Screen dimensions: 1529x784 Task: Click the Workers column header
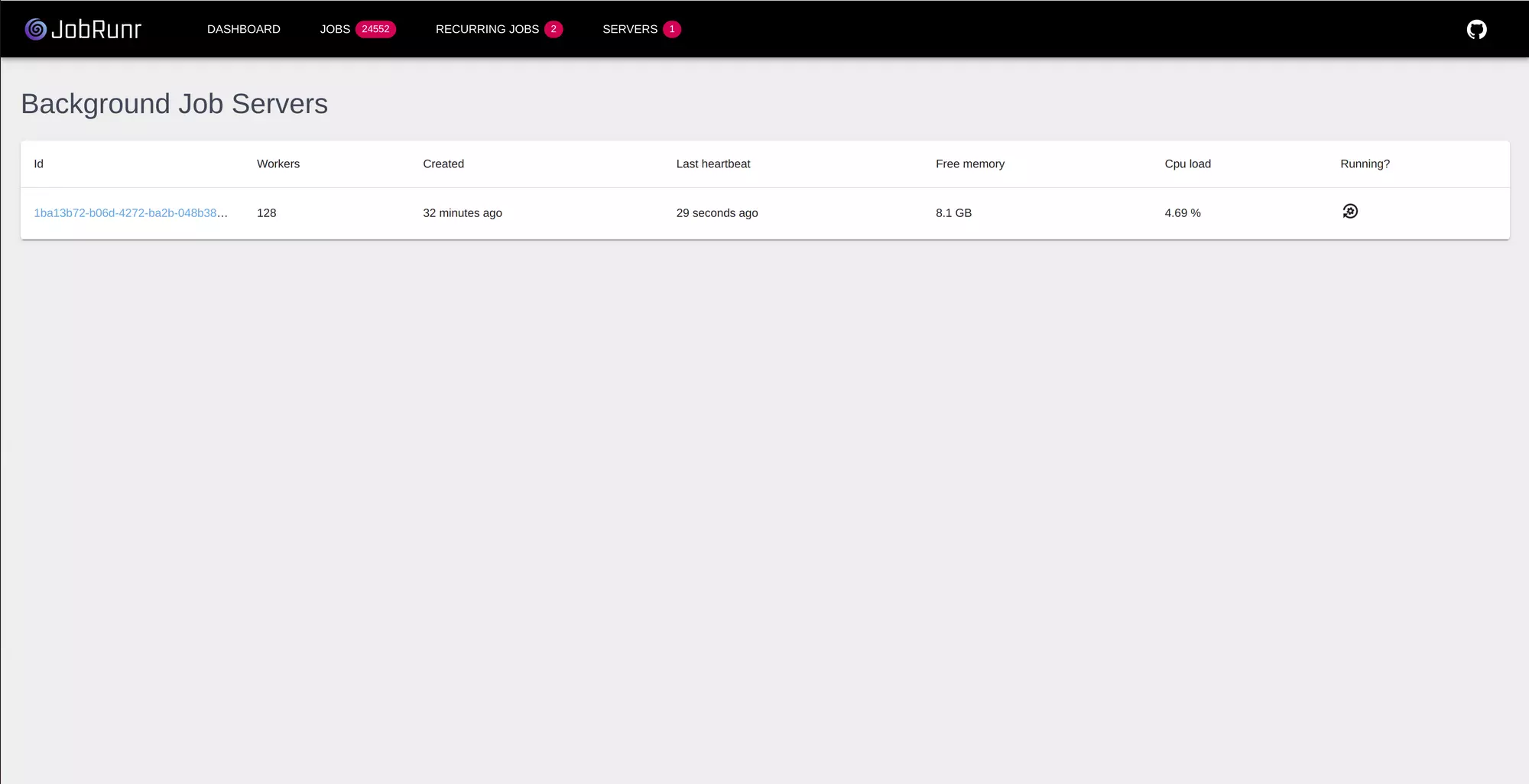(x=278, y=164)
